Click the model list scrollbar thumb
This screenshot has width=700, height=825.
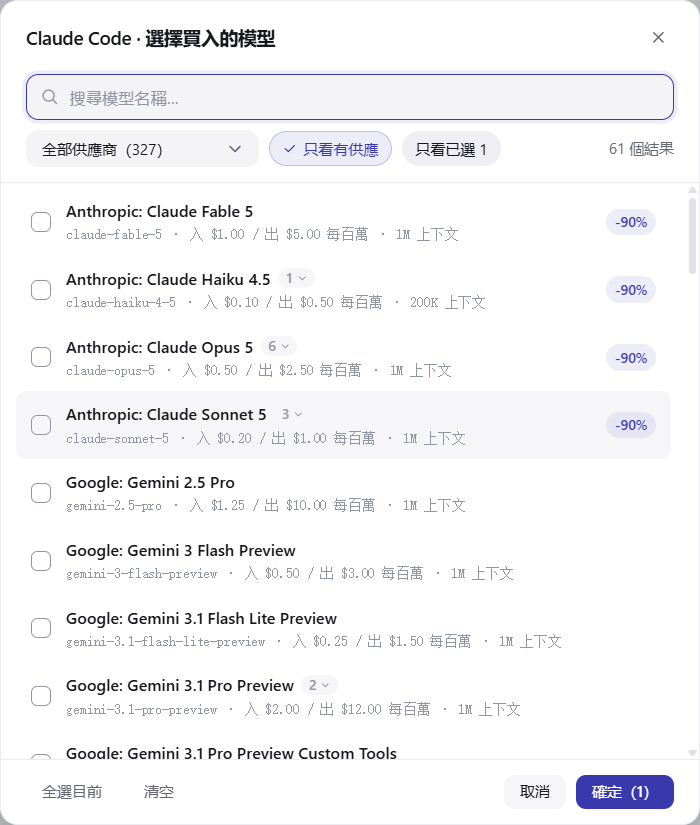point(692,236)
